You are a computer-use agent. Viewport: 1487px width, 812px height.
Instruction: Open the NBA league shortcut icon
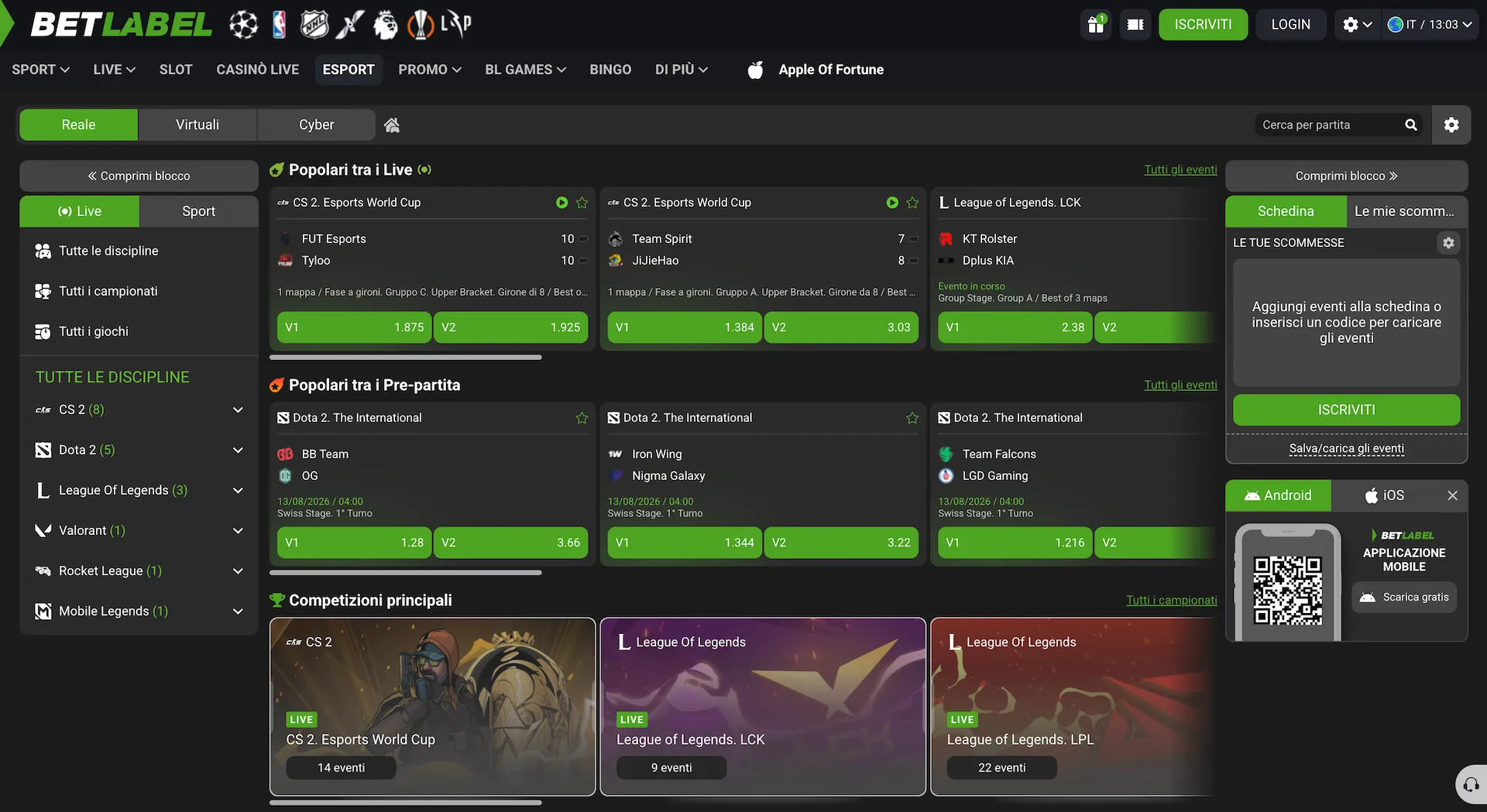click(280, 25)
